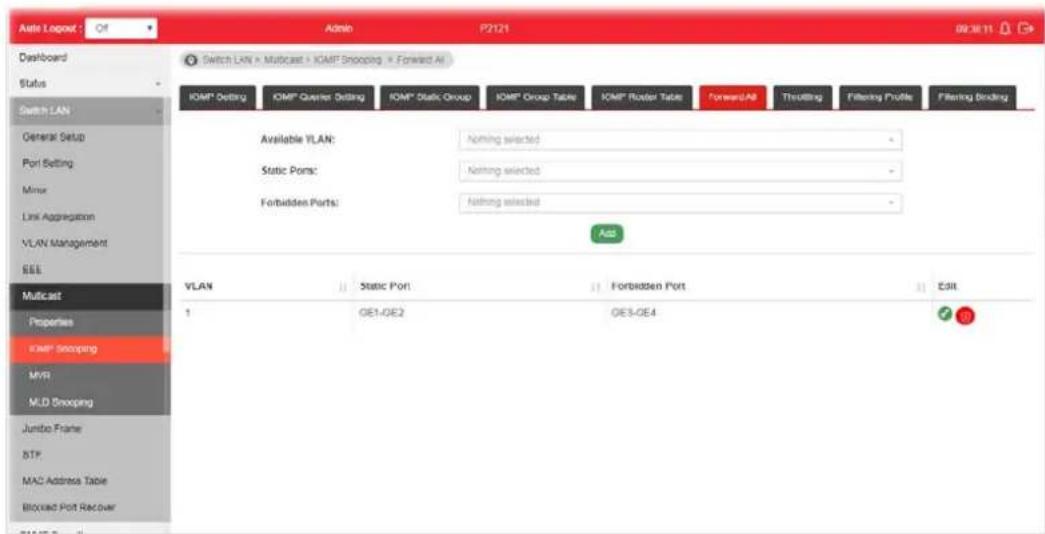Switch to Filtering Profile tab

pyautogui.click(x=880, y=97)
